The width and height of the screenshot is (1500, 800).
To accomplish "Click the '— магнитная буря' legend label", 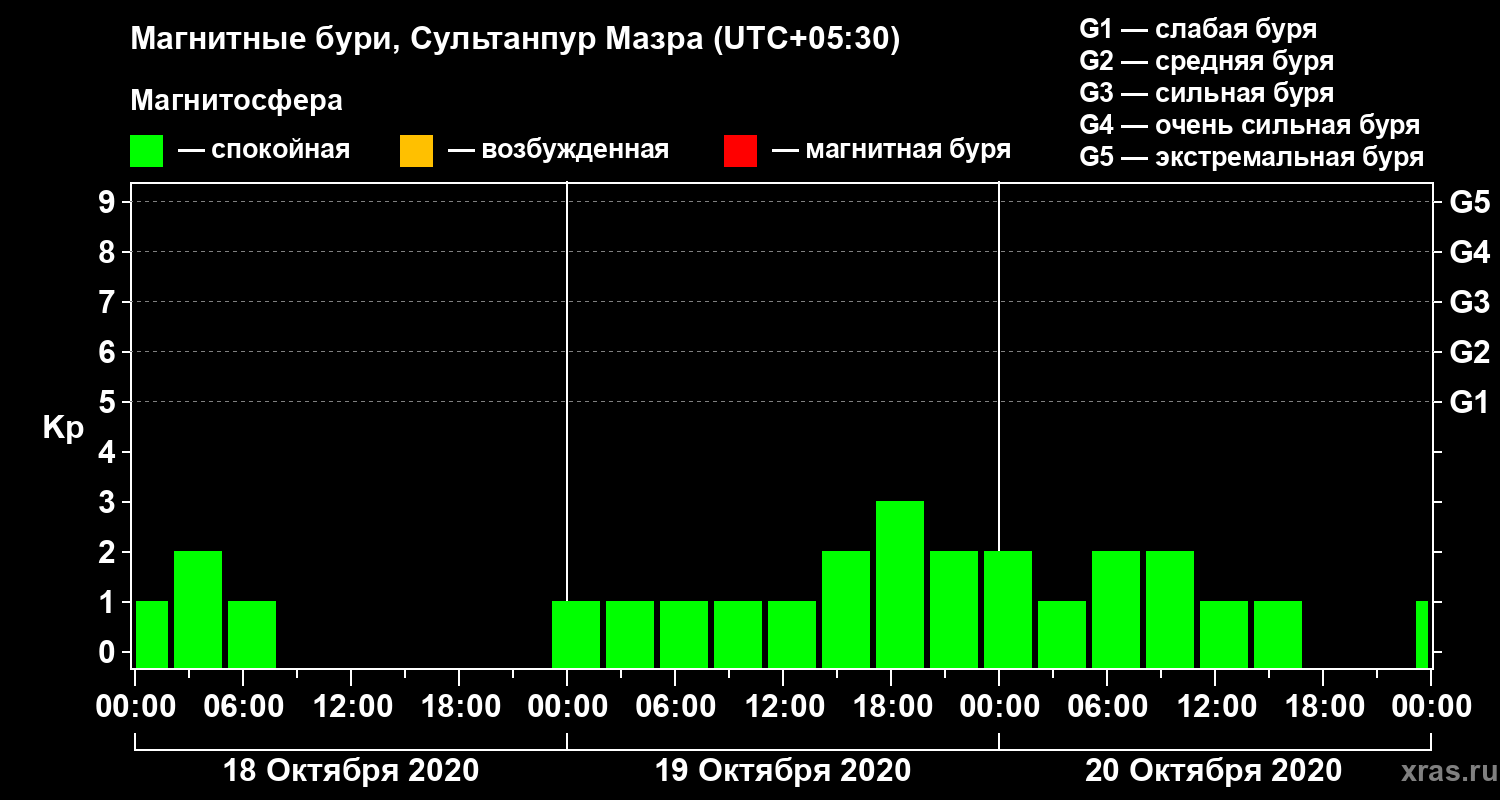I will tap(892, 151).
